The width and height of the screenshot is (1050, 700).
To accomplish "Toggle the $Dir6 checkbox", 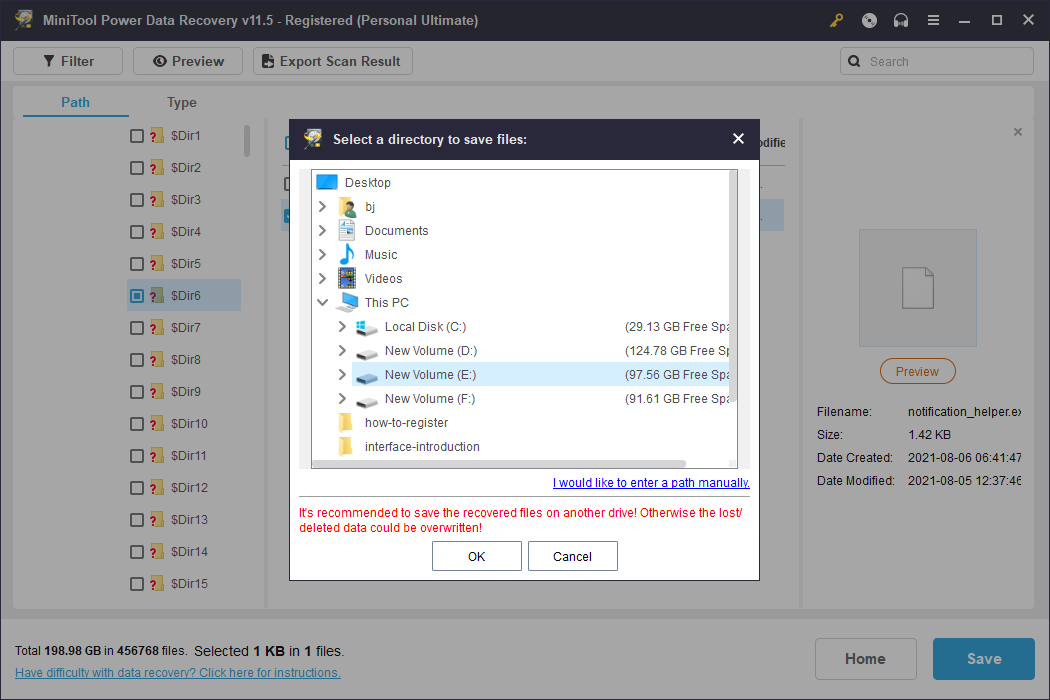I will point(137,296).
